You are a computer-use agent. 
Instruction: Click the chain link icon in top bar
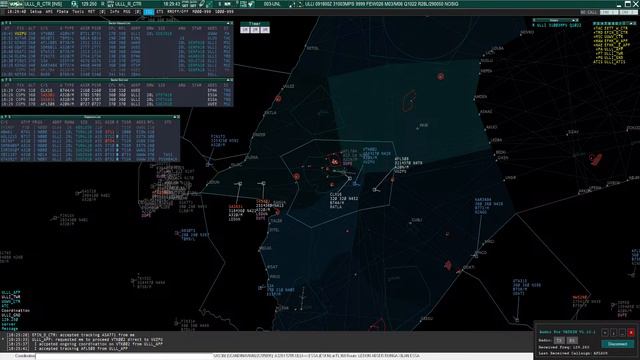[209, 4]
